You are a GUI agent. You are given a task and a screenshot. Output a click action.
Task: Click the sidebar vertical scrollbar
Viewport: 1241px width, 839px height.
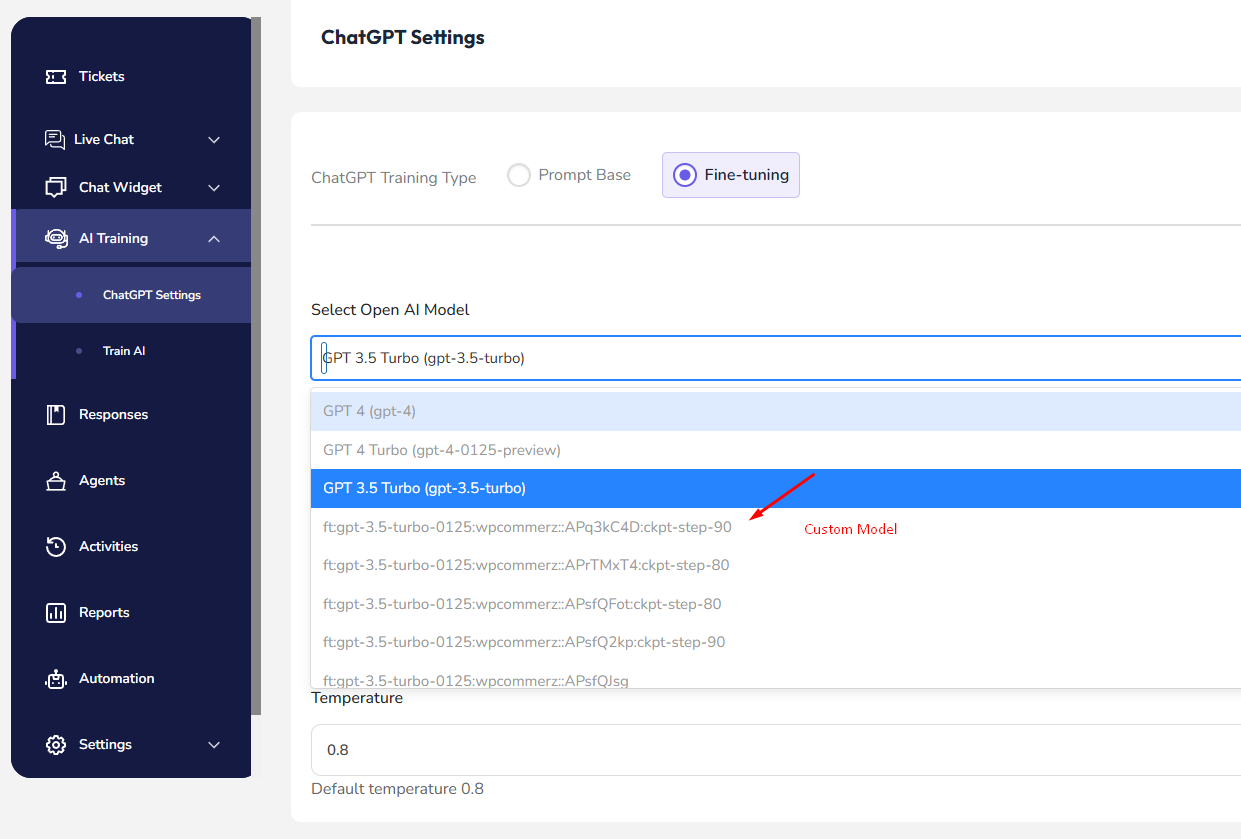[256, 366]
